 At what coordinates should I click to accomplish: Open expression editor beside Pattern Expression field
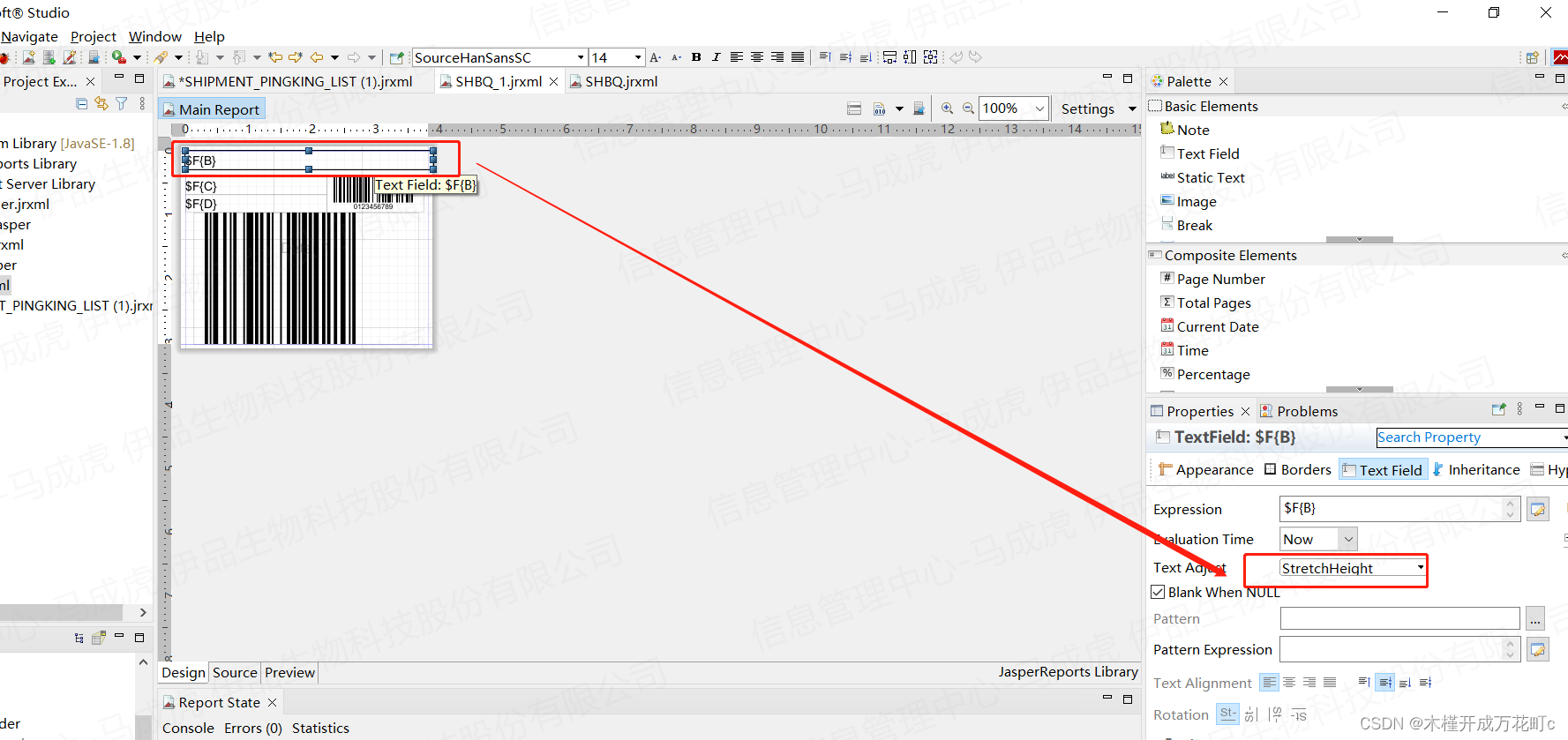point(1538,650)
